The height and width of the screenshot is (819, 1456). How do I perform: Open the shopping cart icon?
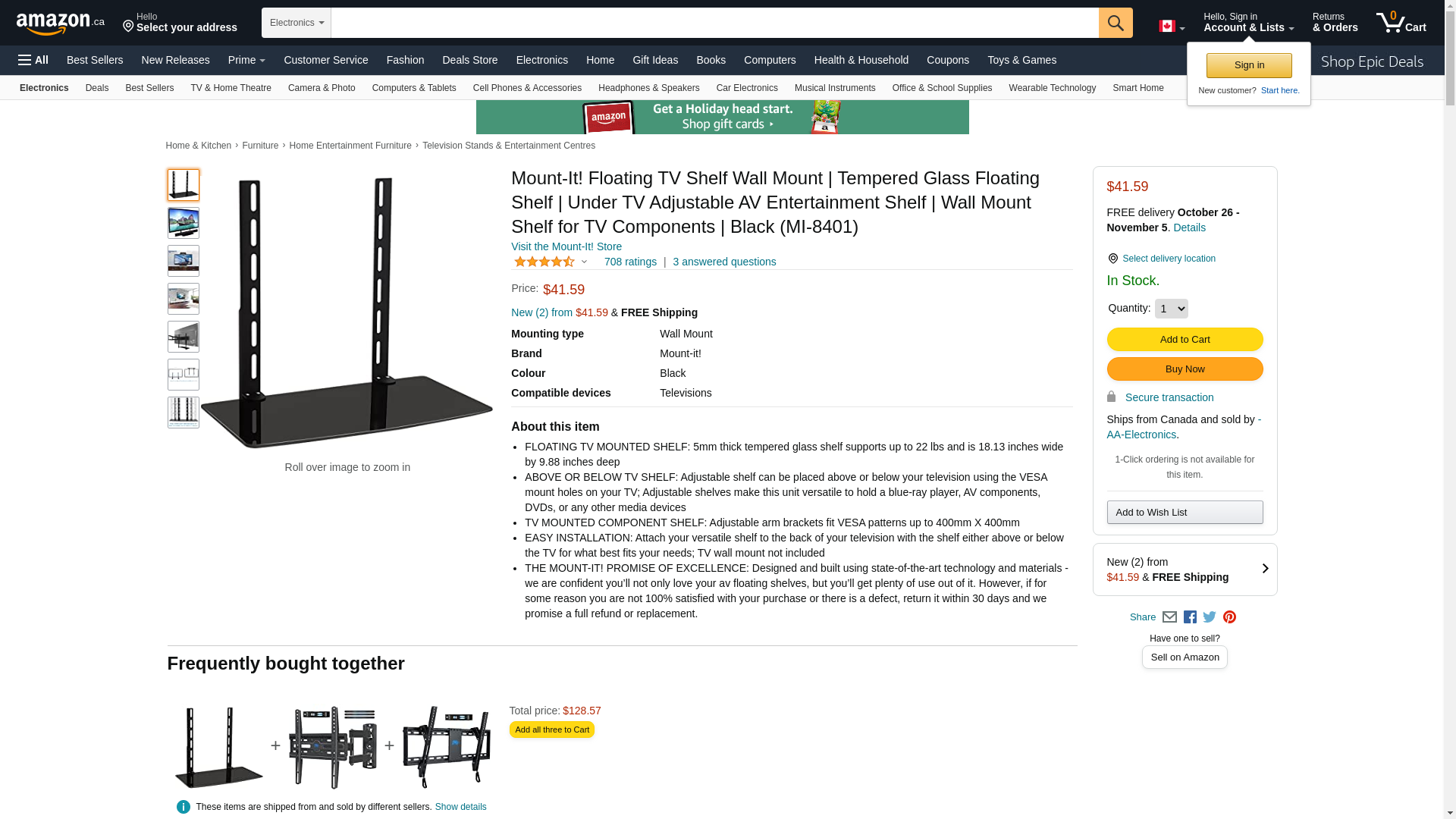1401,23
